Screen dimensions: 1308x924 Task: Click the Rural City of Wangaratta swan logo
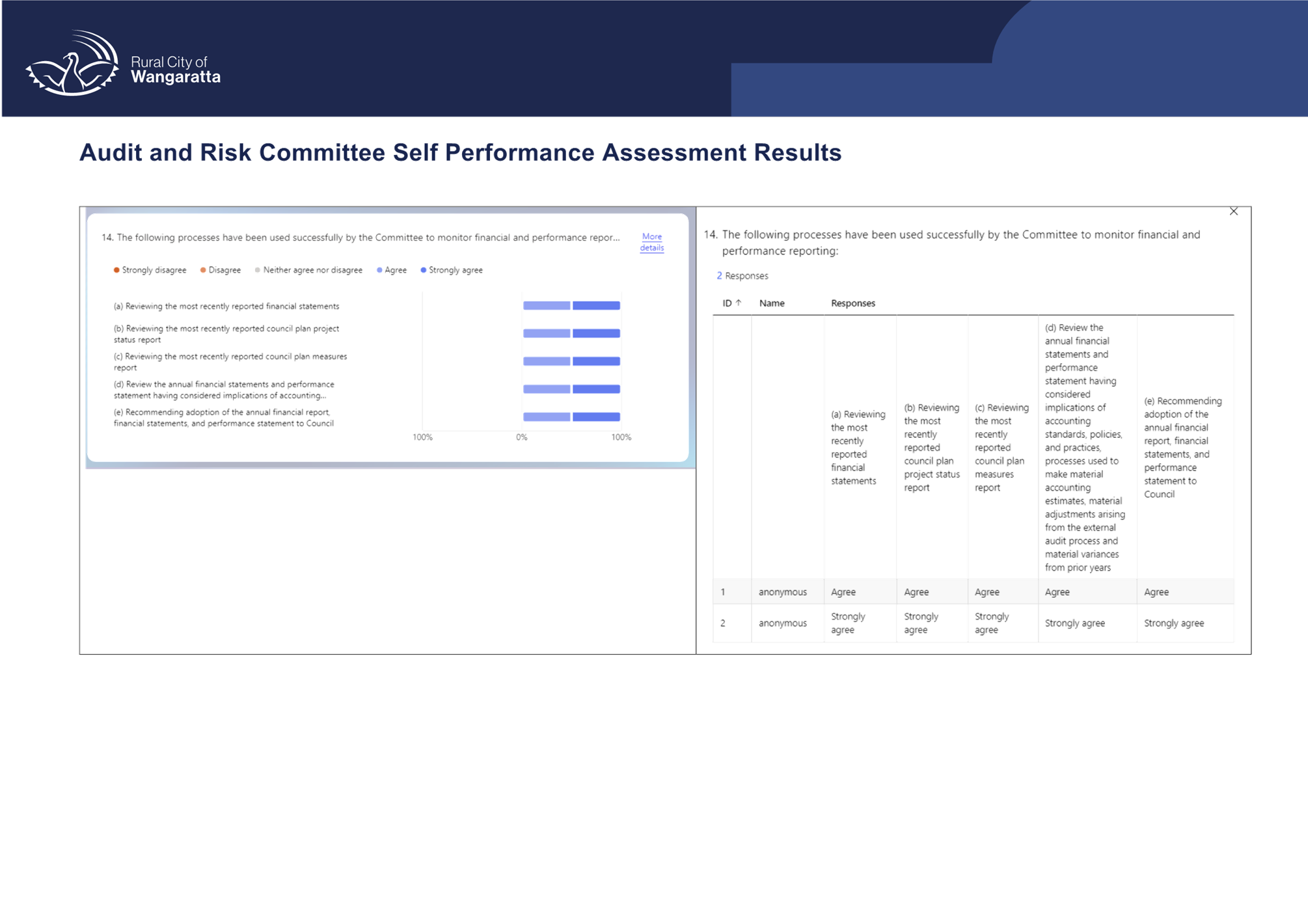(72, 63)
